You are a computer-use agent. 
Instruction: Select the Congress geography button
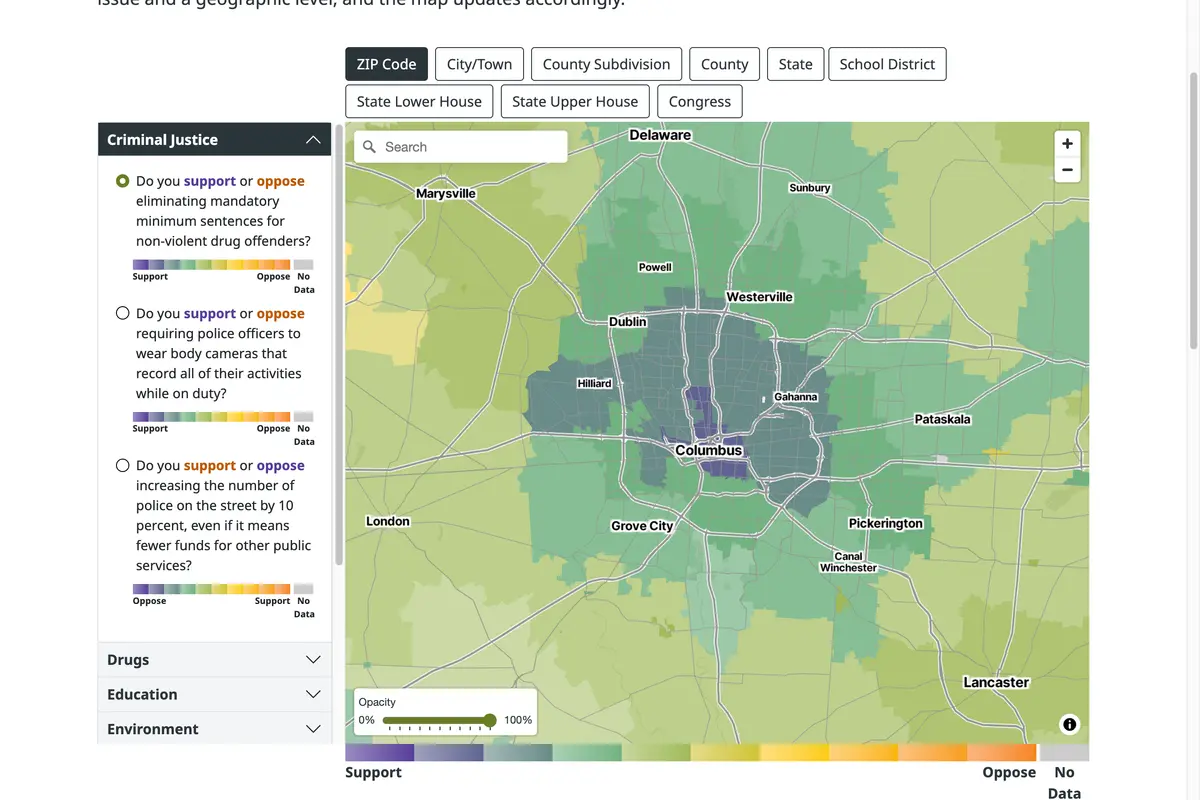click(x=699, y=101)
